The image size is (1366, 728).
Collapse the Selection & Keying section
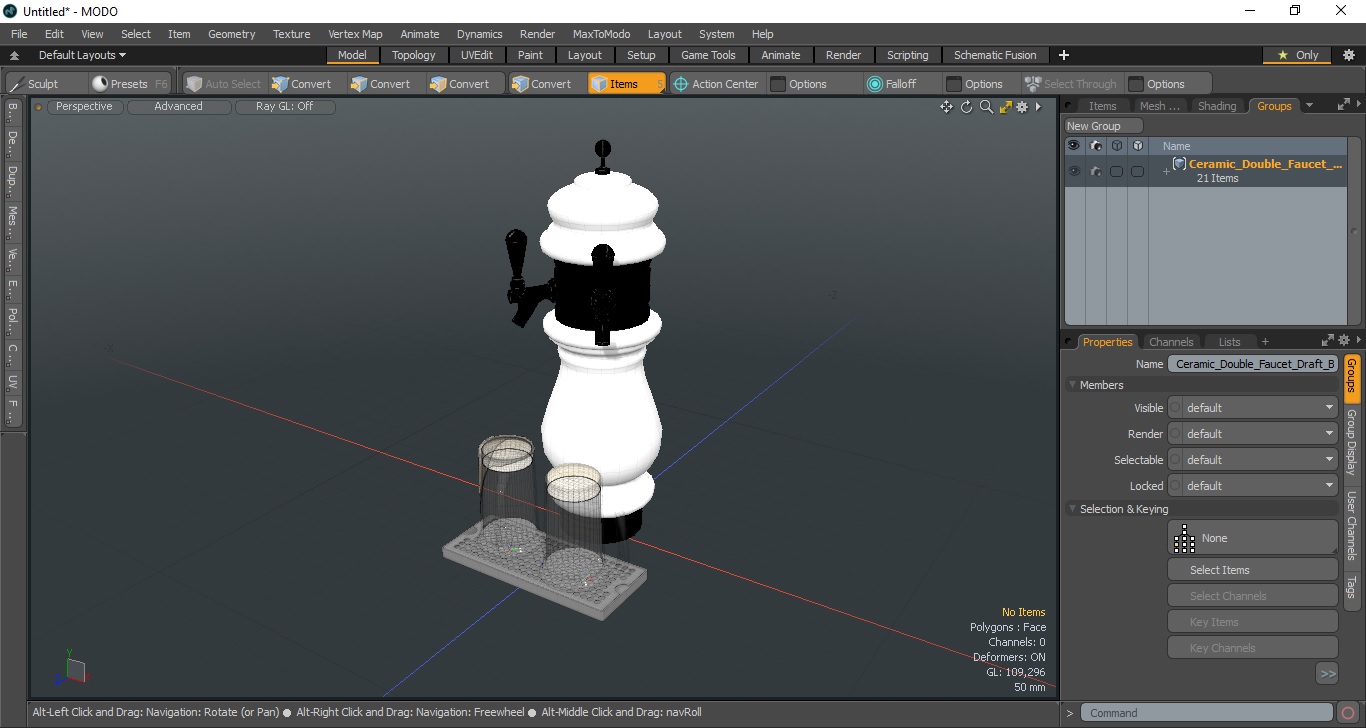1073,509
